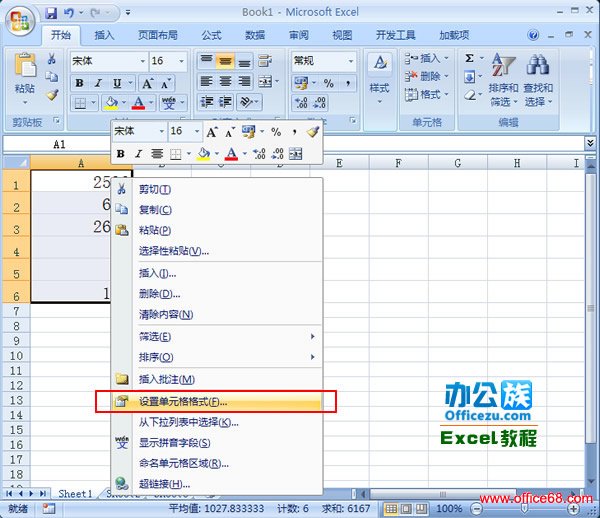600x518 pixels.
Task: Click the zoom slider handle
Action: [525, 508]
